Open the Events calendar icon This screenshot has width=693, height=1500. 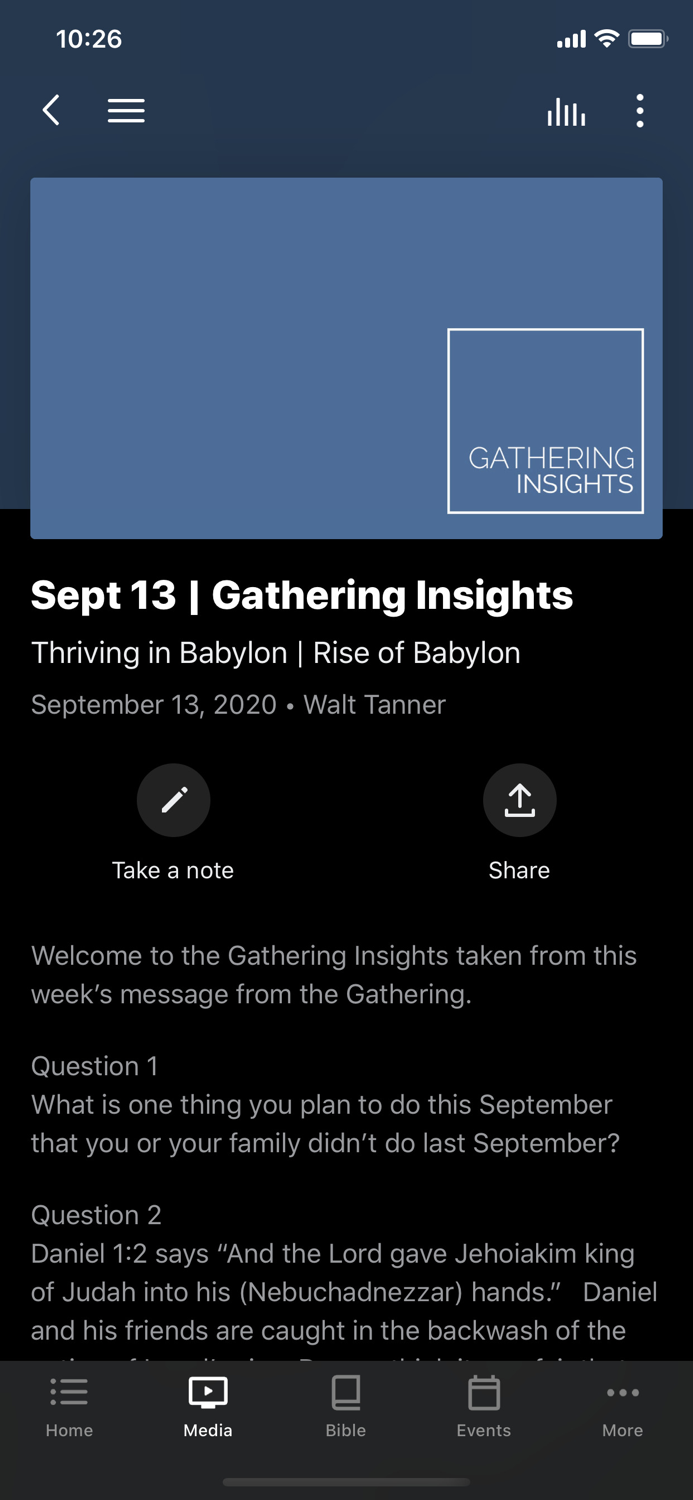(x=483, y=1392)
